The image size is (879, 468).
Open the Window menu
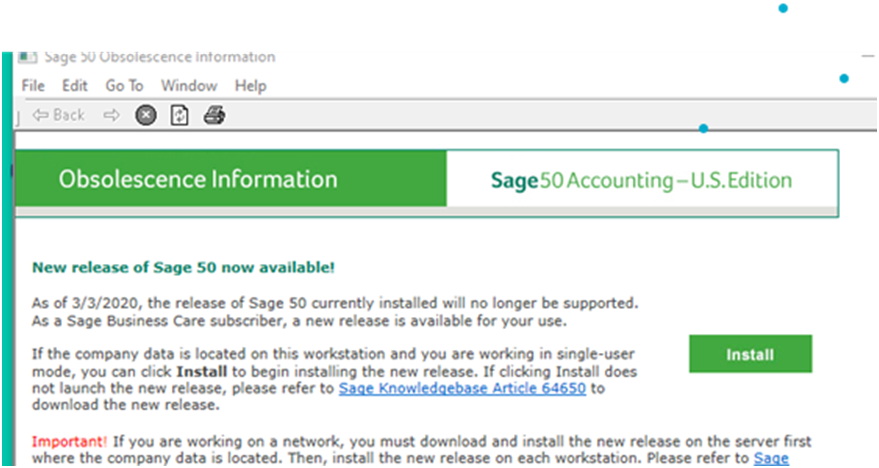[x=189, y=86]
